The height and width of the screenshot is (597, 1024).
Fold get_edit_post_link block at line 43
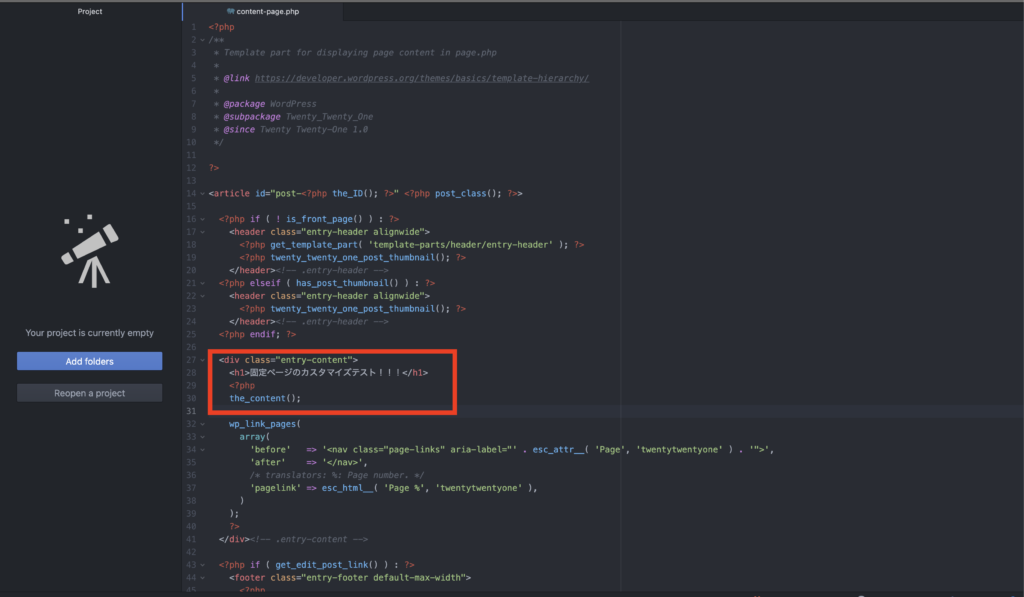[202, 564]
